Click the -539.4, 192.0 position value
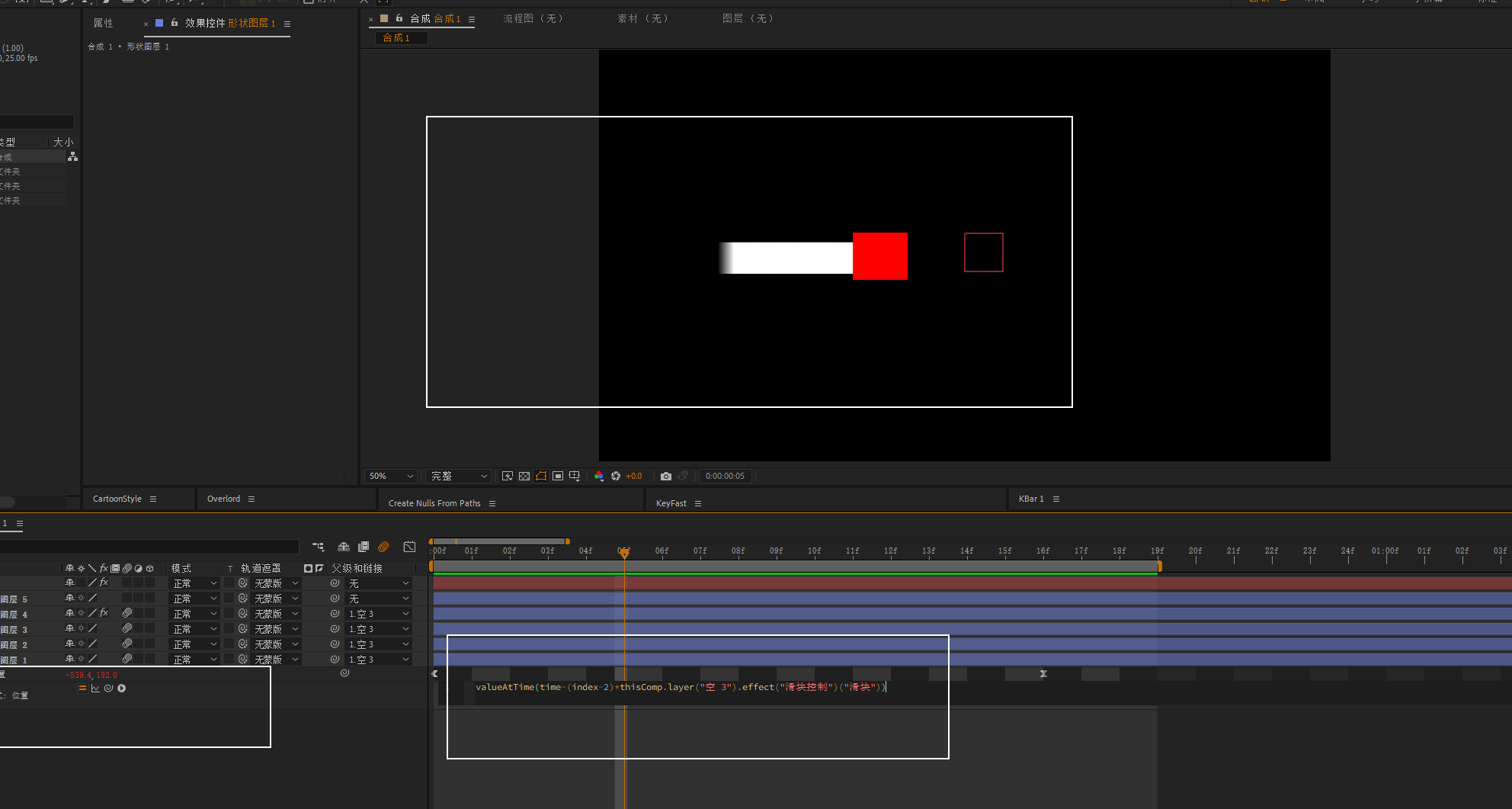 91,675
